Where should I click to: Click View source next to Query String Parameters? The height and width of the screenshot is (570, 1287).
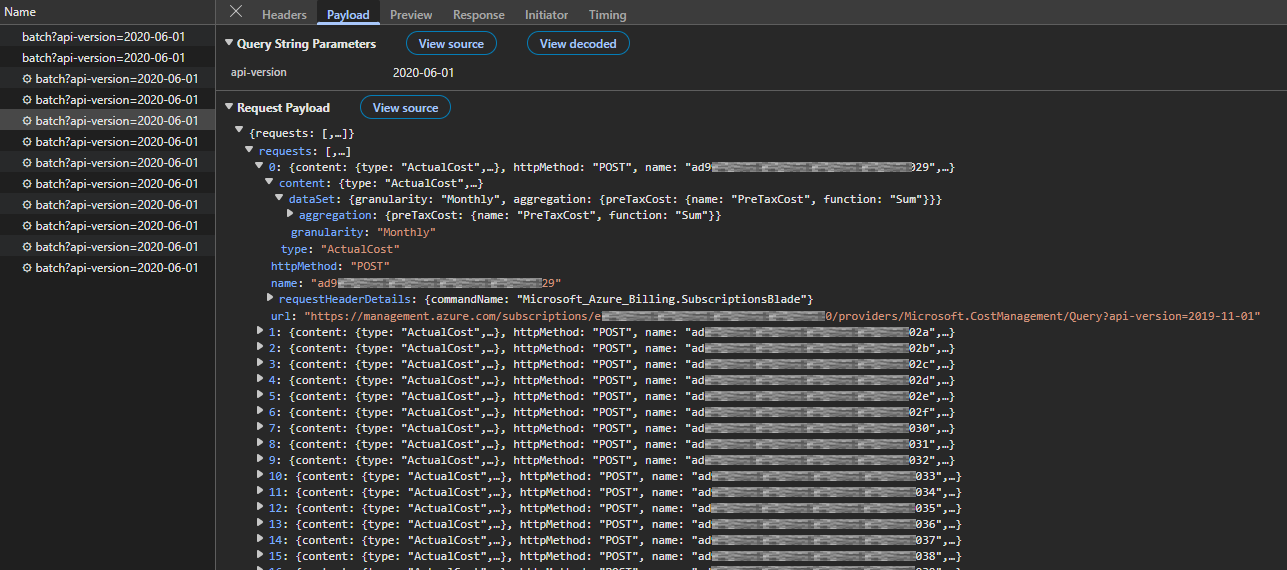451,44
